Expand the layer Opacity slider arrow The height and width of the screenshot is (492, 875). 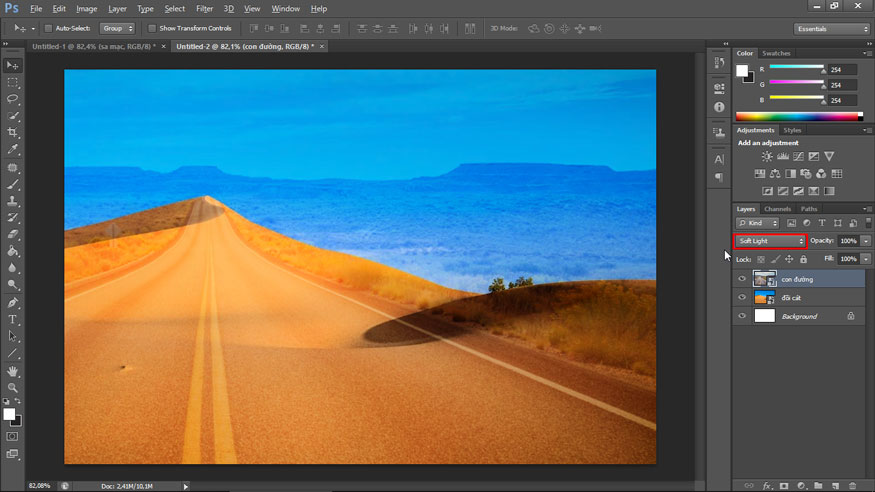[x=865, y=241]
